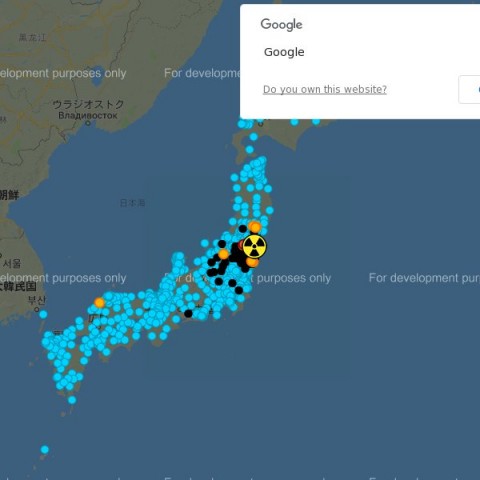
Task: Click the Sea of Japan label on the map
Action: [132, 203]
